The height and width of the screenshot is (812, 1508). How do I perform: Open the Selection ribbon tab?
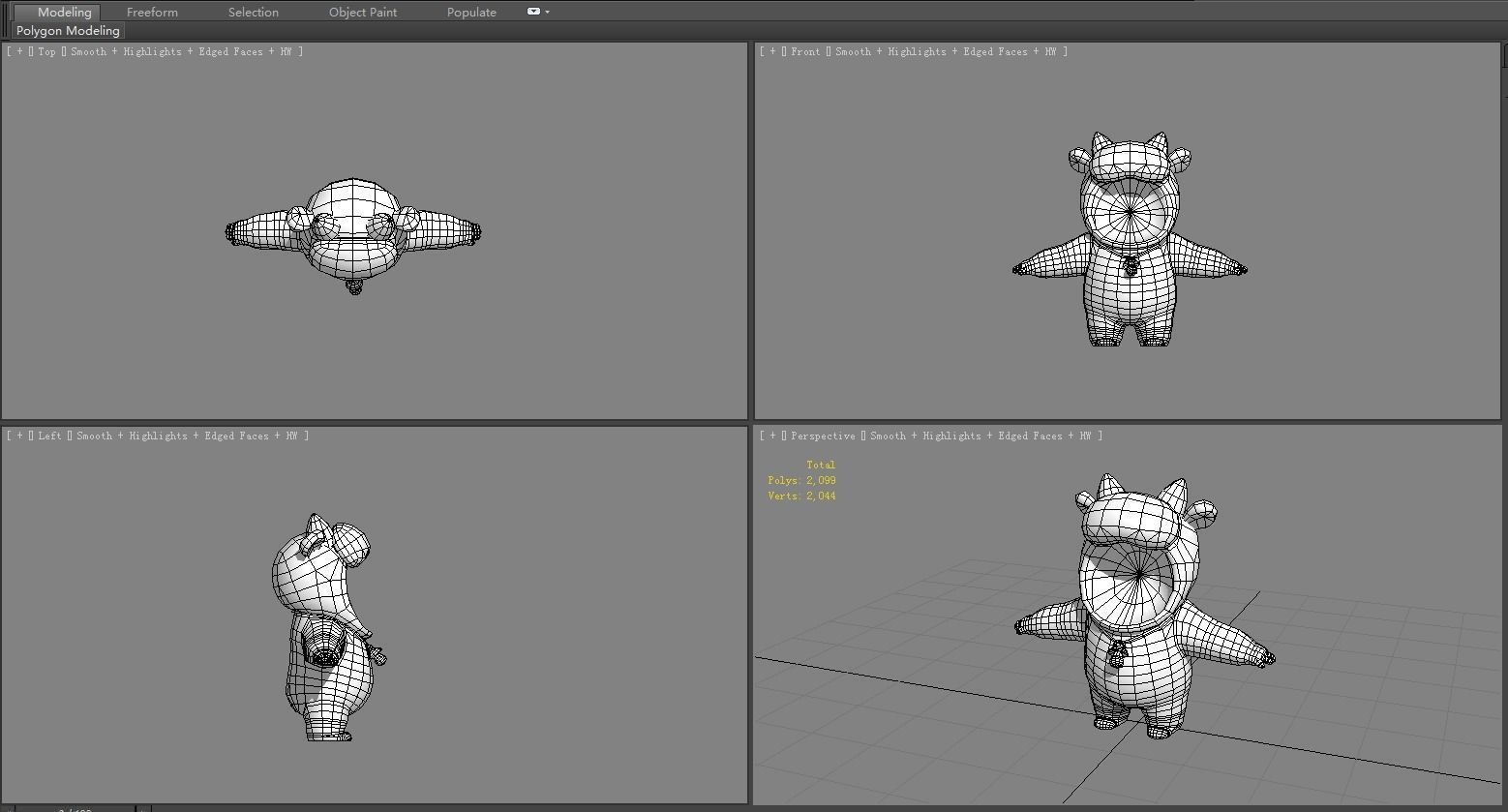(253, 12)
